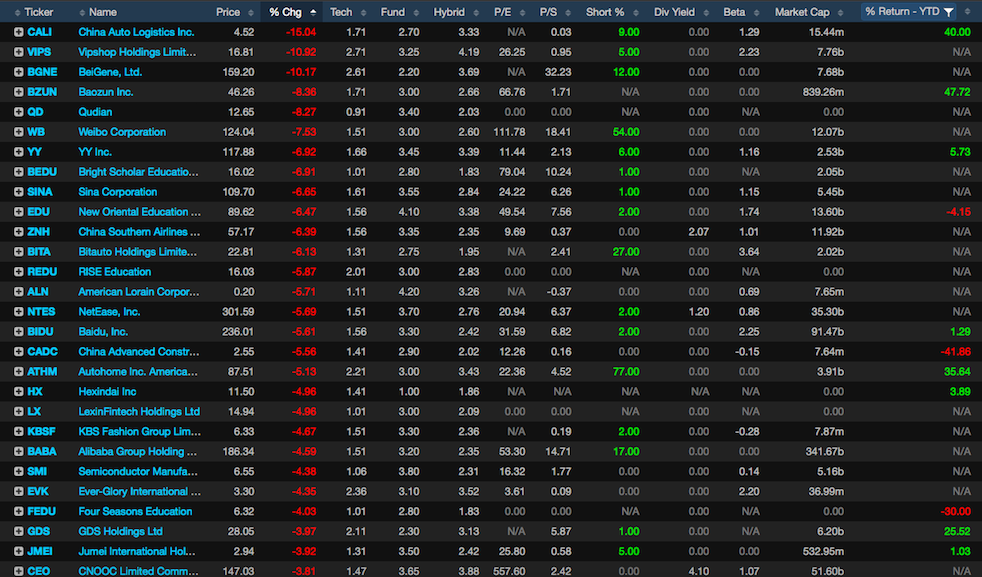The height and width of the screenshot is (577, 982).
Task: Sort table by Ticker column header
Action: [x=39, y=12]
